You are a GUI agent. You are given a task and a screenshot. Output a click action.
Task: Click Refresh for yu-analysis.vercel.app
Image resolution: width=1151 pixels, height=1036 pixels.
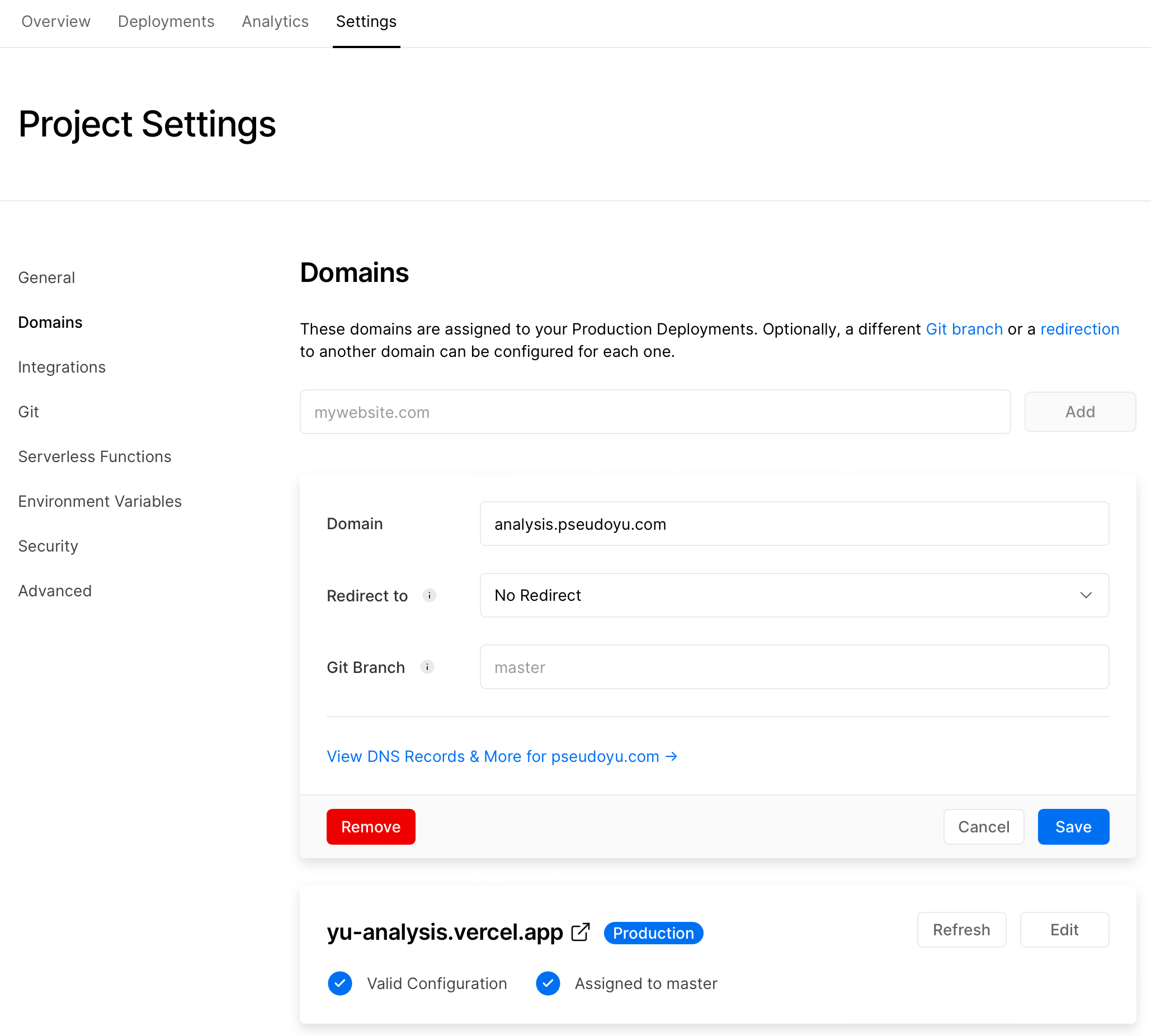[x=961, y=930]
